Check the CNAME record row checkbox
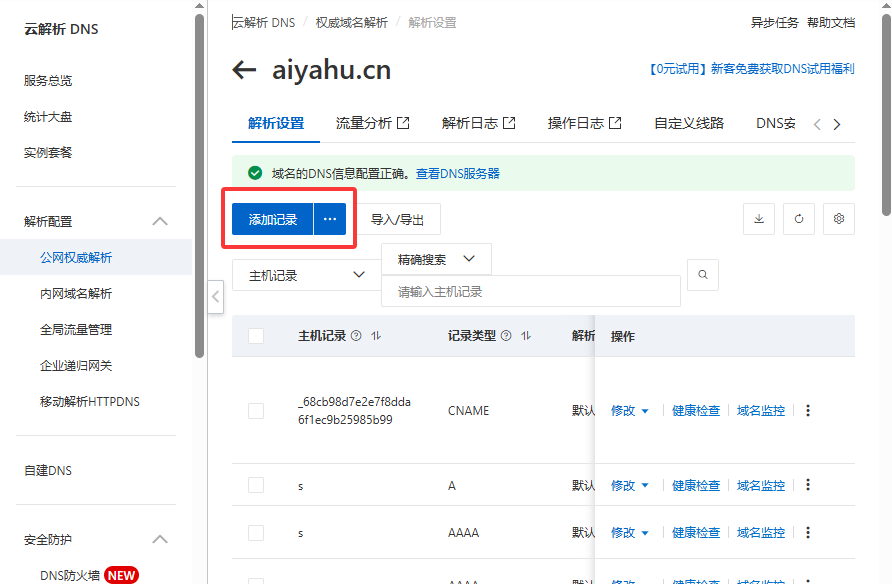 [x=256, y=411]
